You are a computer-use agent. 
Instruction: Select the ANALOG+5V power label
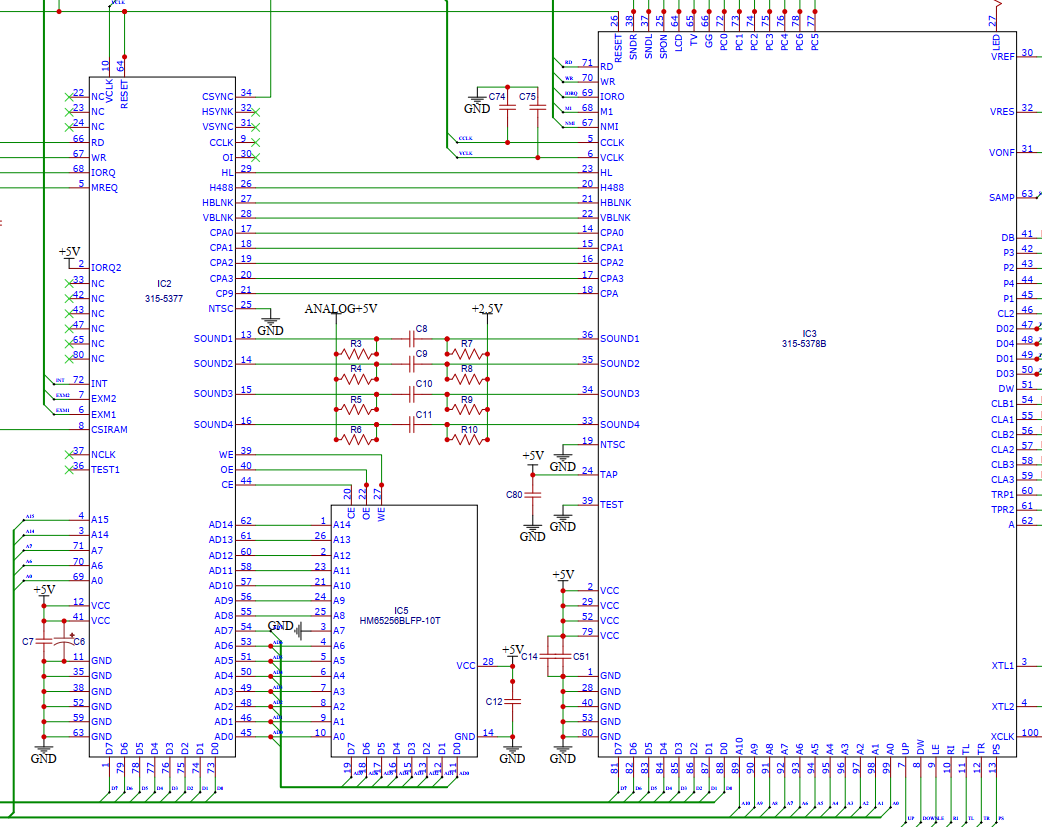tap(340, 309)
